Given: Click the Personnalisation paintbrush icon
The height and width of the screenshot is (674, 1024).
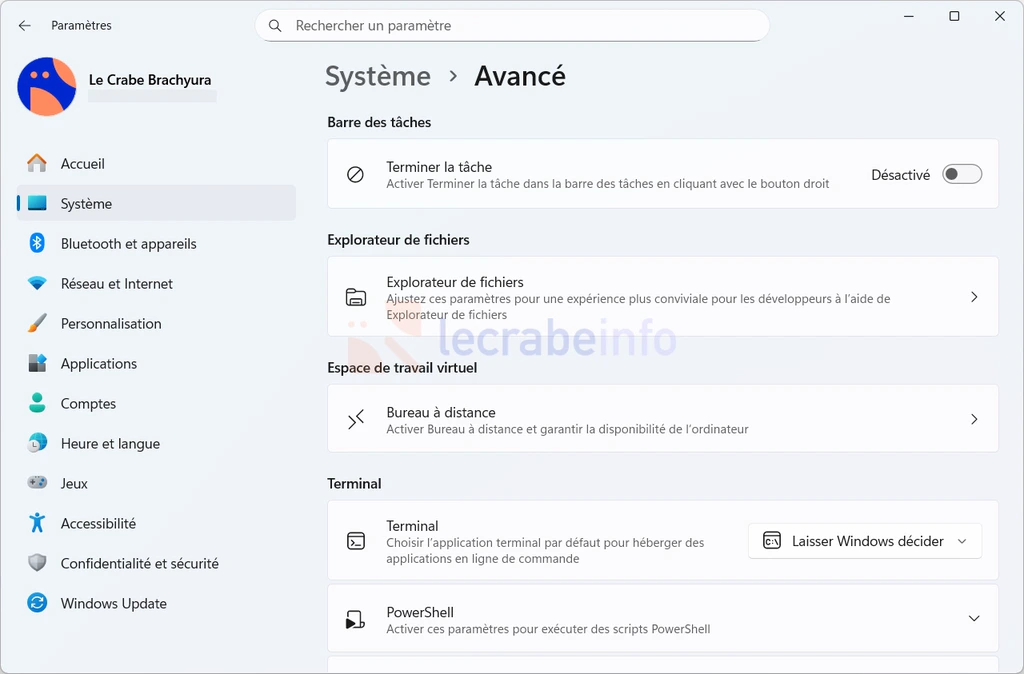Looking at the screenshot, I should coord(37,323).
